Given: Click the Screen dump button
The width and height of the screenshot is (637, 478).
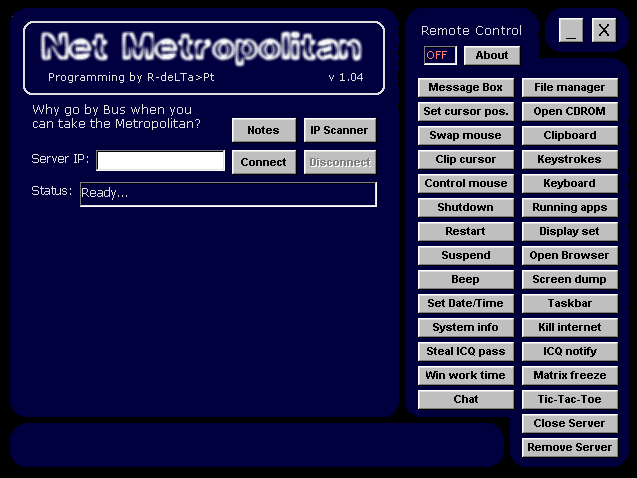Looking at the screenshot, I should 569,279.
